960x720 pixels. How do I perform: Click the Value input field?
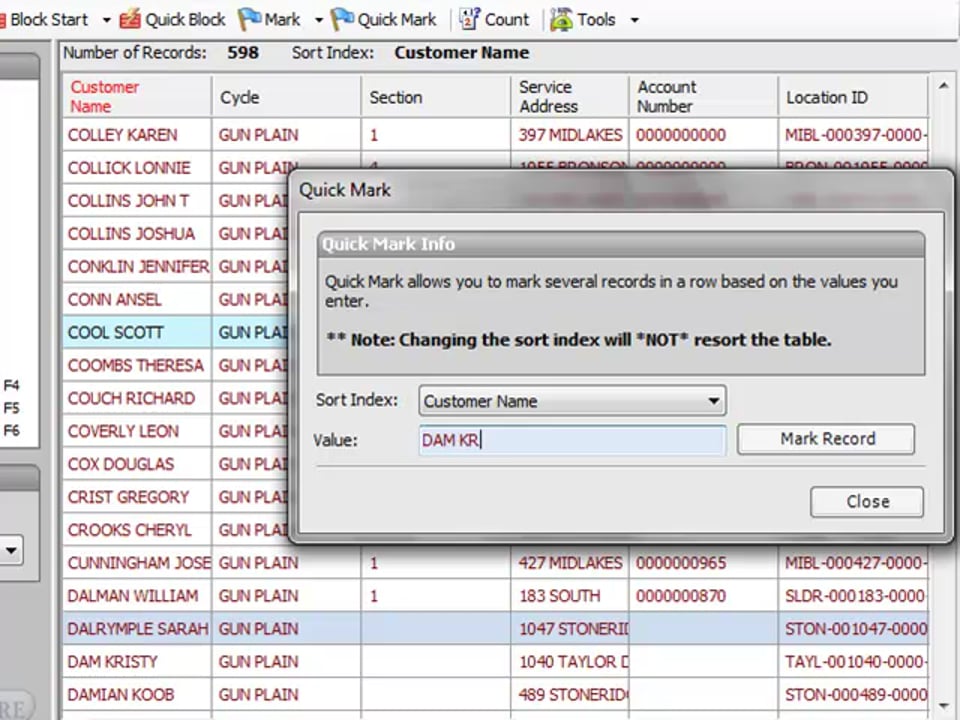click(x=572, y=440)
